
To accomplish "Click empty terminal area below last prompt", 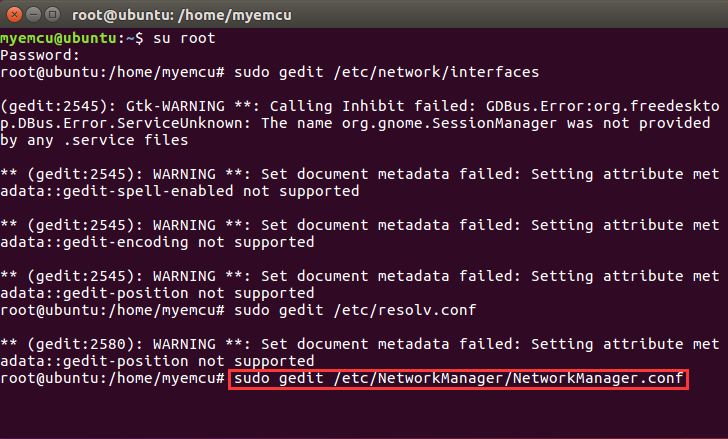I will [364, 414].
